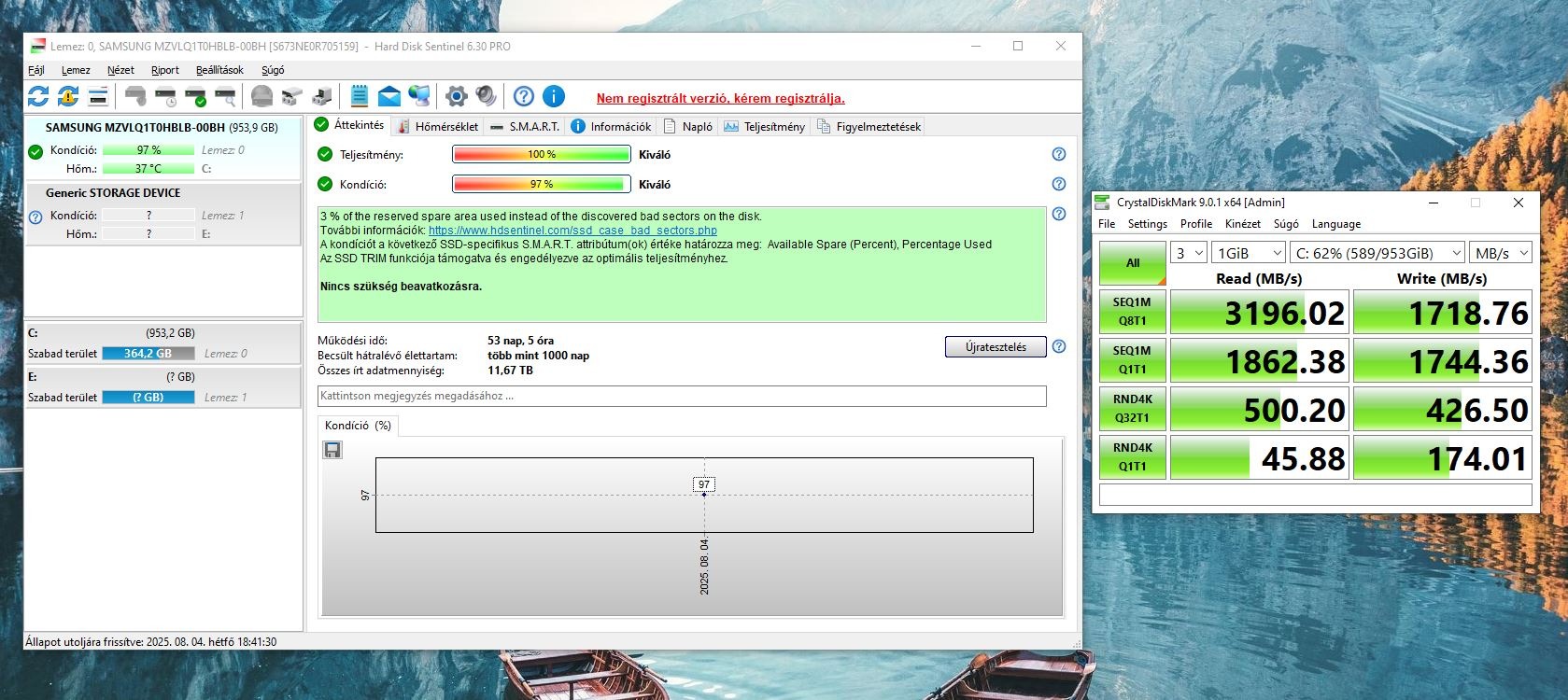Screen dimensions: 1568x700
Task: Open the Nézet menu
Action: click(x=120, y=70)
